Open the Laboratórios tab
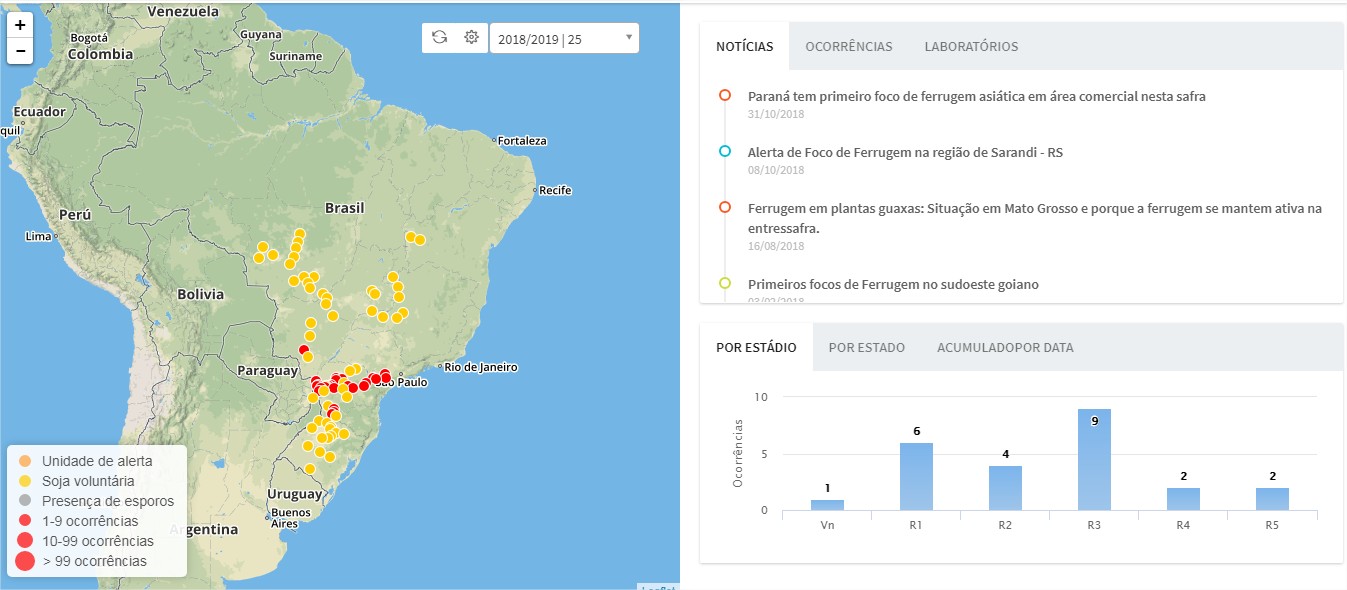 pyautogui.click(x=971, y=47)
